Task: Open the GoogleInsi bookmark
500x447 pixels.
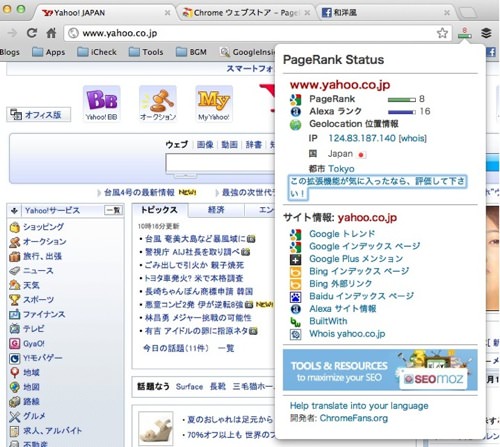Action: [248, 52]
